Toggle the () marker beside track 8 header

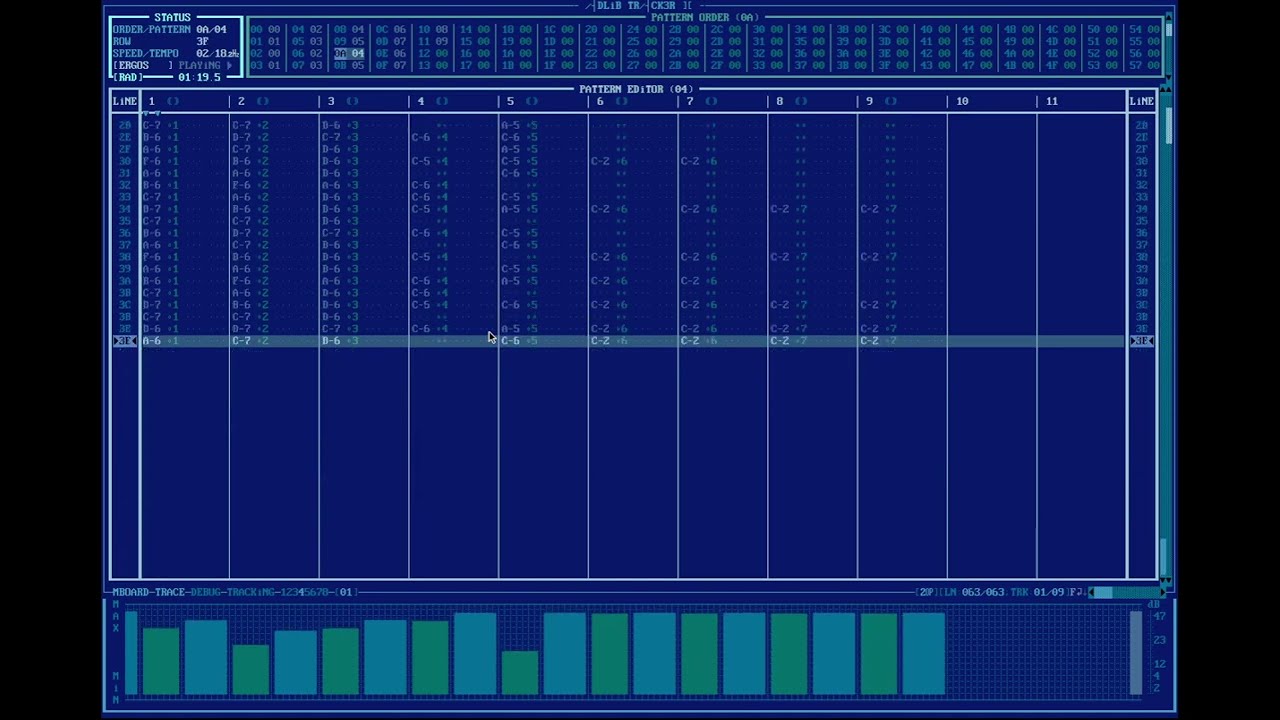click(x=801, y=101)
